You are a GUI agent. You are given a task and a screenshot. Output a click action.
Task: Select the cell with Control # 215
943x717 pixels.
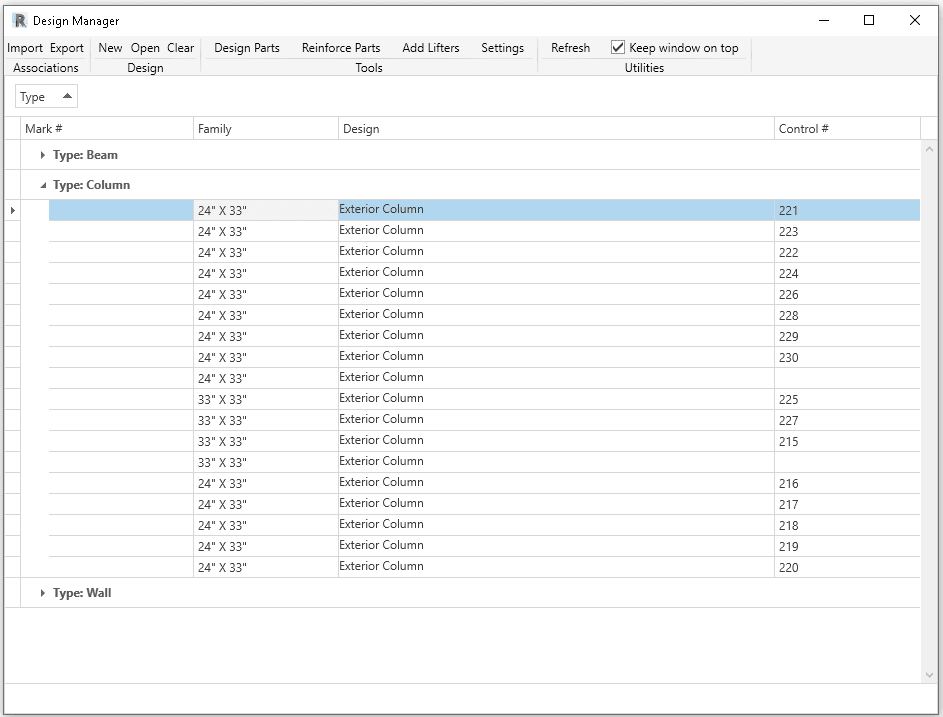pos(847,442)
